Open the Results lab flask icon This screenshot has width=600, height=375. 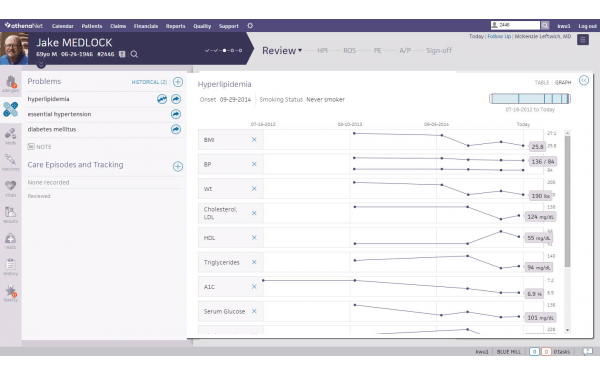click(10, 215)
